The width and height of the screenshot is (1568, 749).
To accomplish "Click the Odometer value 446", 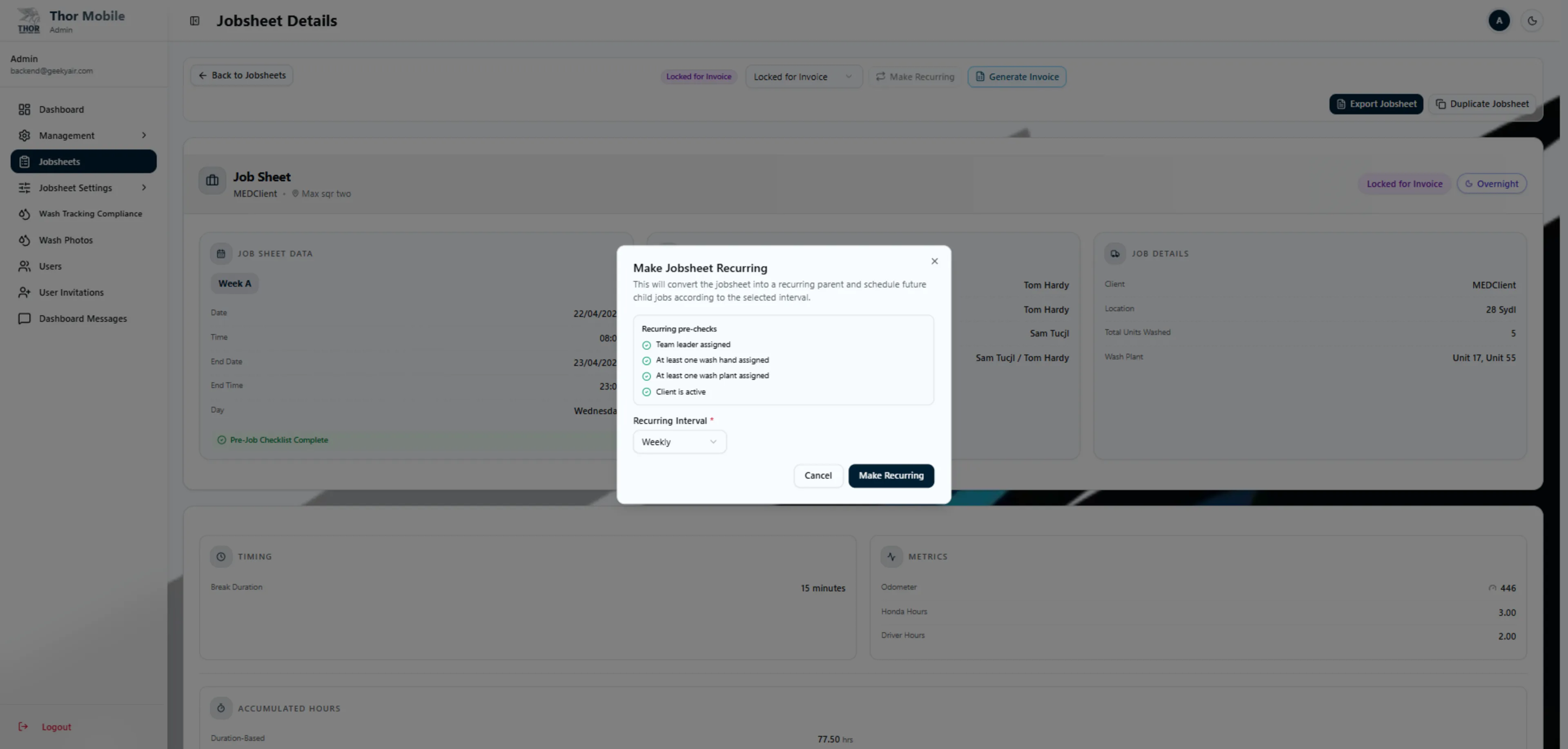I will point(1508,588).
